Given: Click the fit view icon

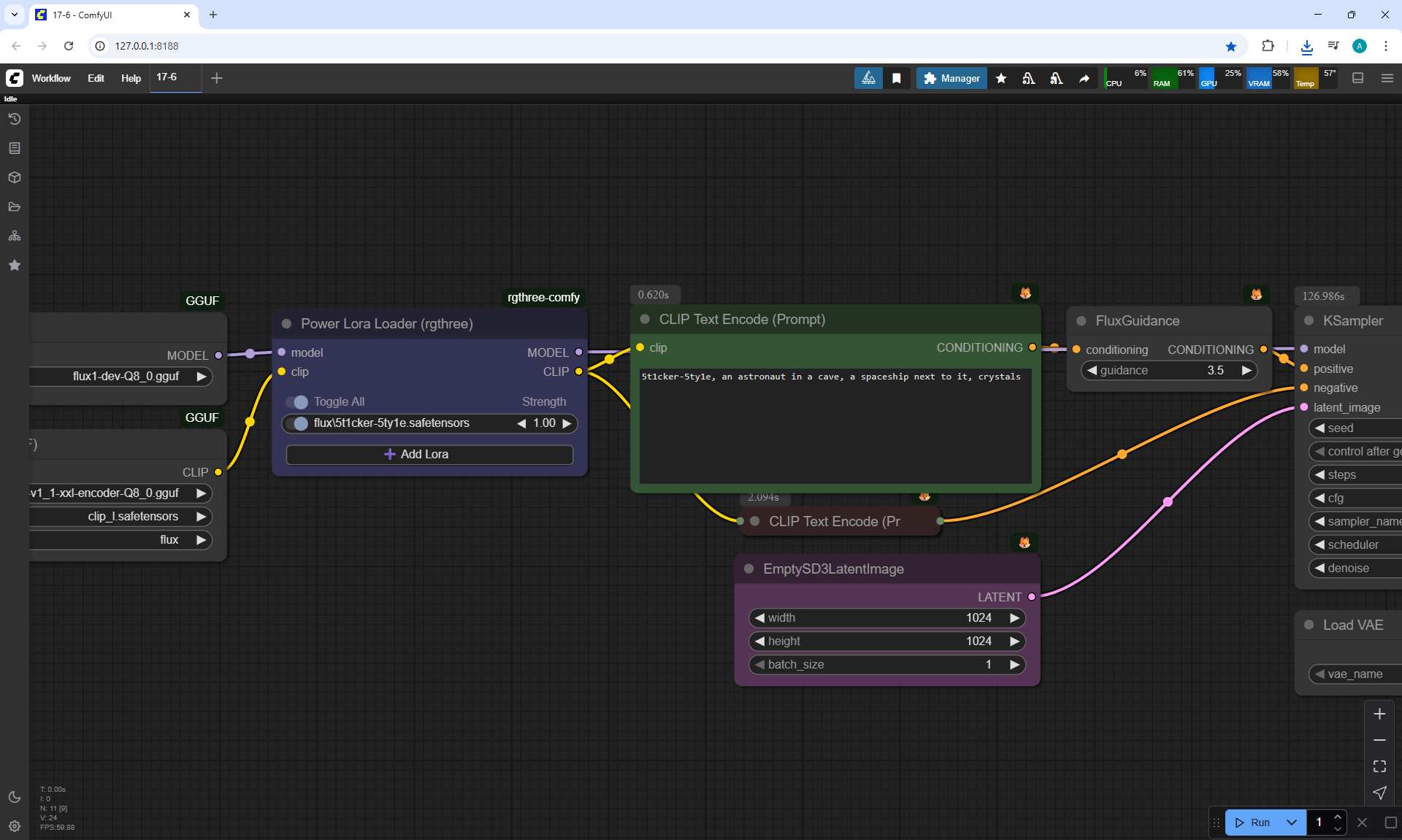Looking at the screenshot, I should (1379, 766).
